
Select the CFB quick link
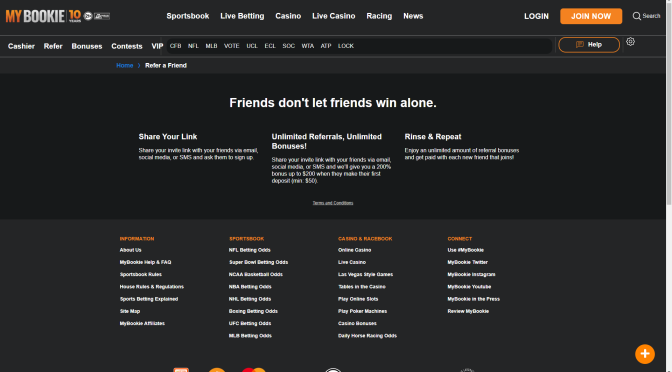point(175,46)
